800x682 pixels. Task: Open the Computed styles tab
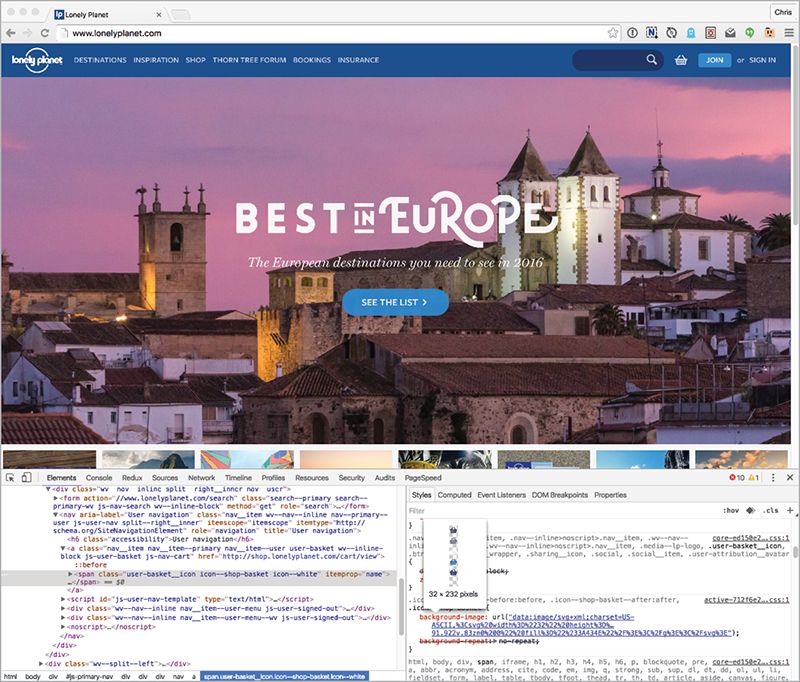click(454, 495)
